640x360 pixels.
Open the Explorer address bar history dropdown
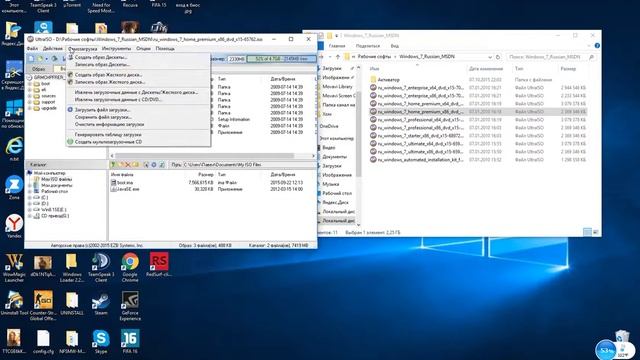click(x=490, y=57)
